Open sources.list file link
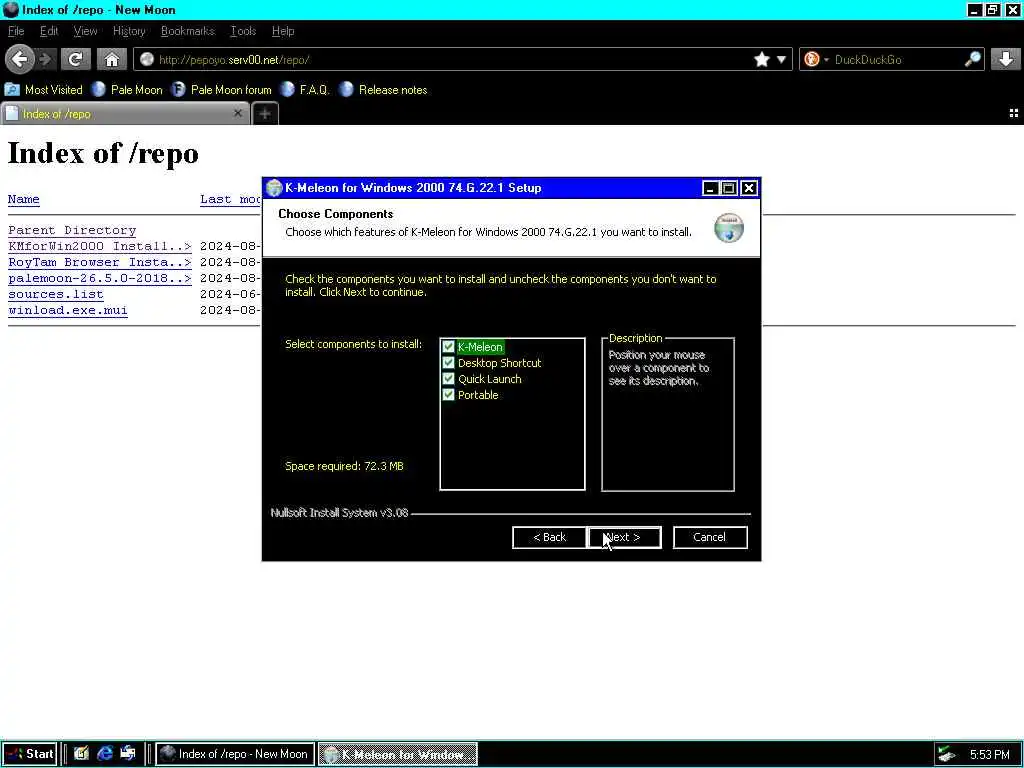Viewport: 1024px width, 768px height. [56, 295]
